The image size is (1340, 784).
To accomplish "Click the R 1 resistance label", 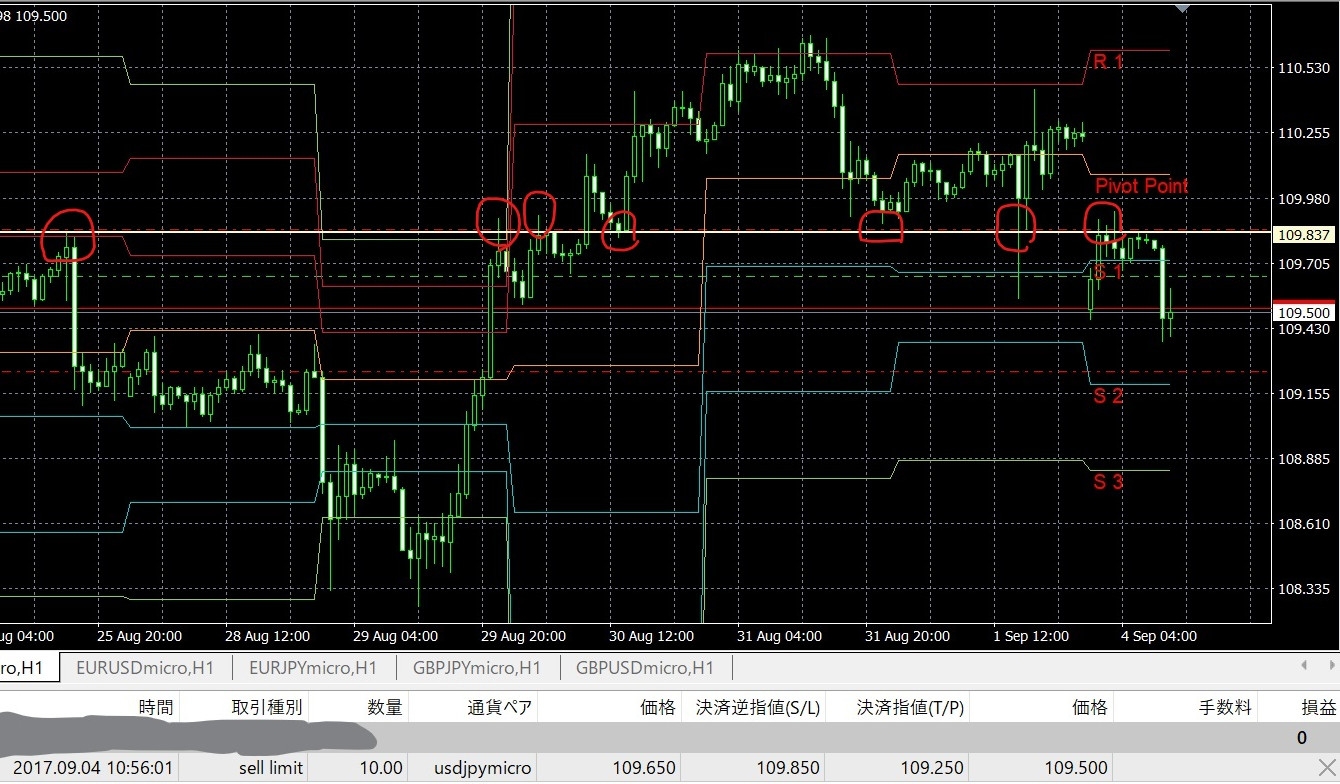I will click(x=1108, y=62).
